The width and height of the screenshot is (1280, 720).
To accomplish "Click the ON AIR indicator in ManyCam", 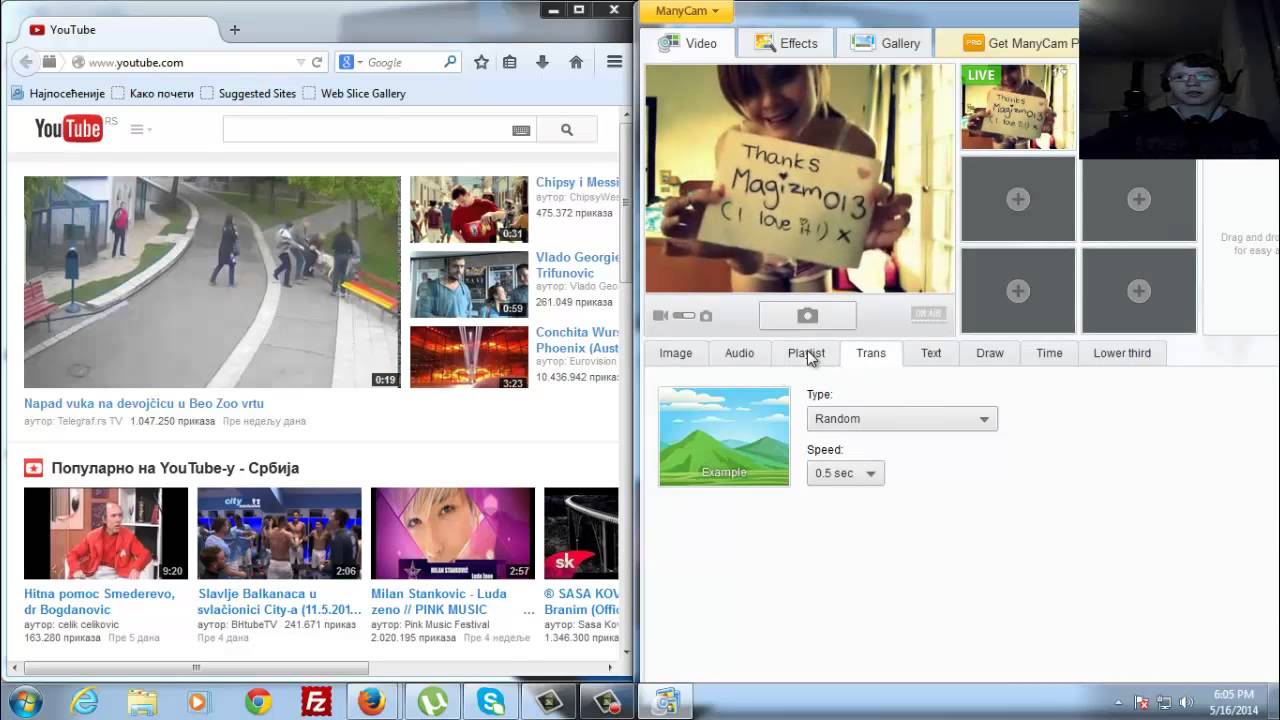I will pos(928,314).
